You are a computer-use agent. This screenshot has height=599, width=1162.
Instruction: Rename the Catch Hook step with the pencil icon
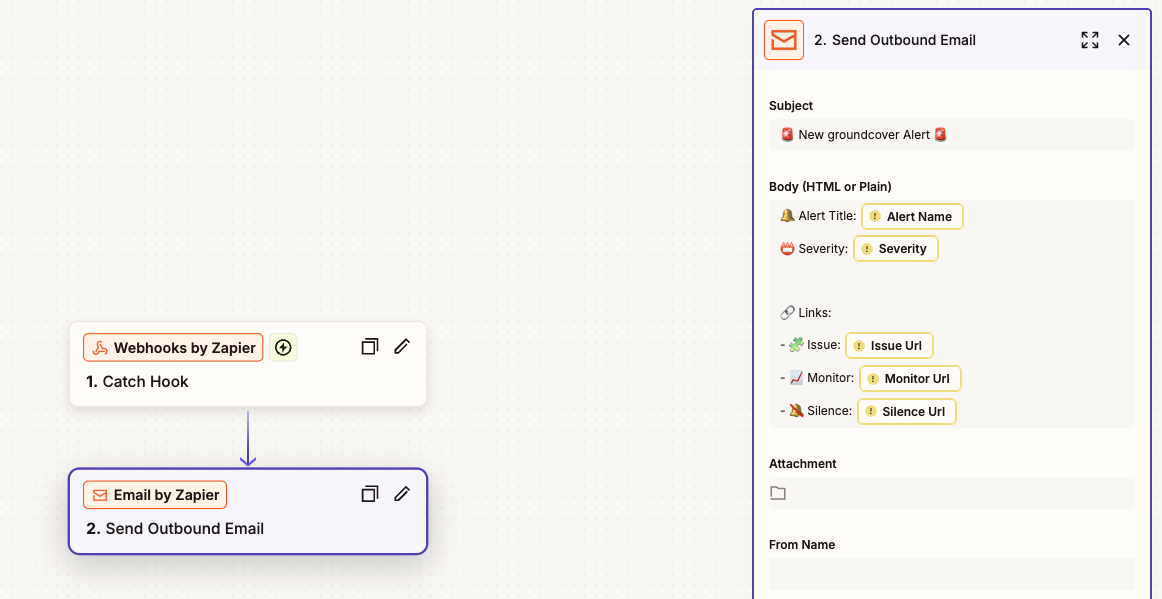click(402, 347)
